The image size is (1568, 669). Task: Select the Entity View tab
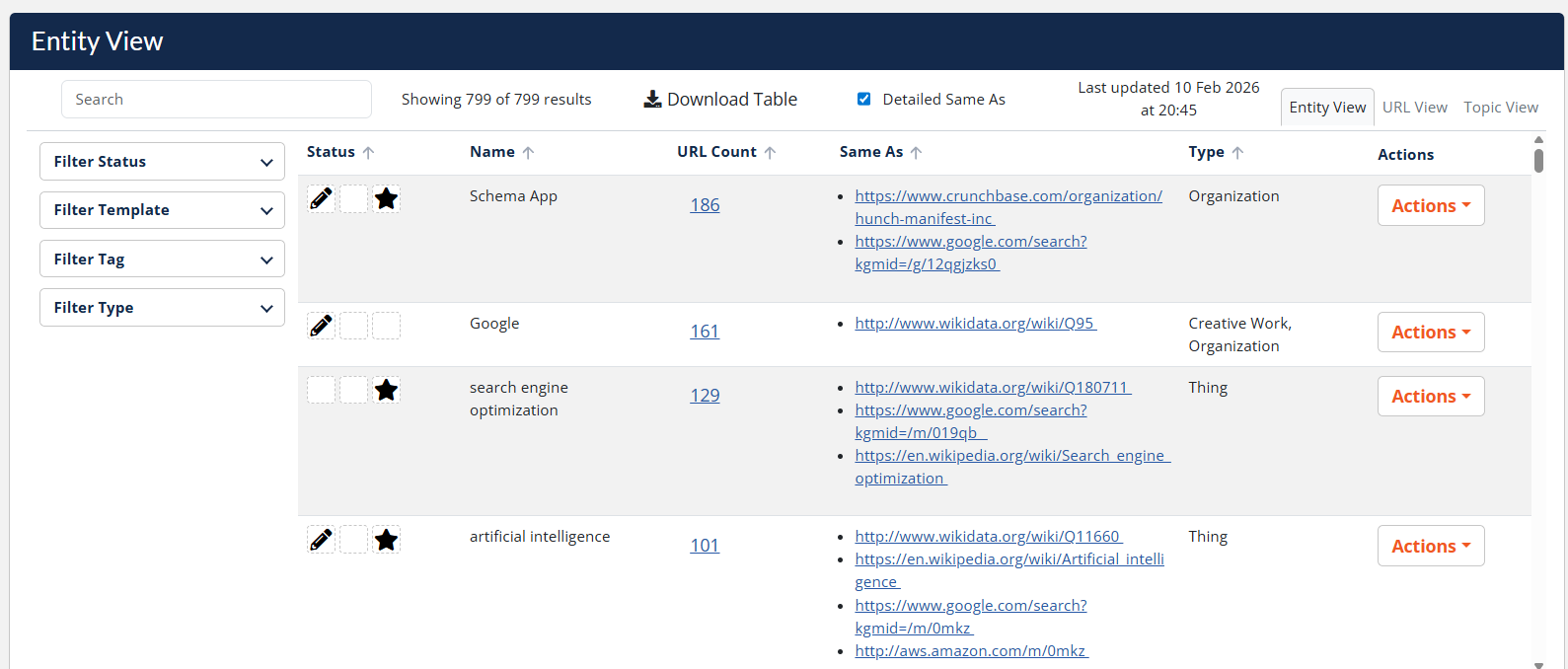pyautogui.click(x=1327, y=108)
